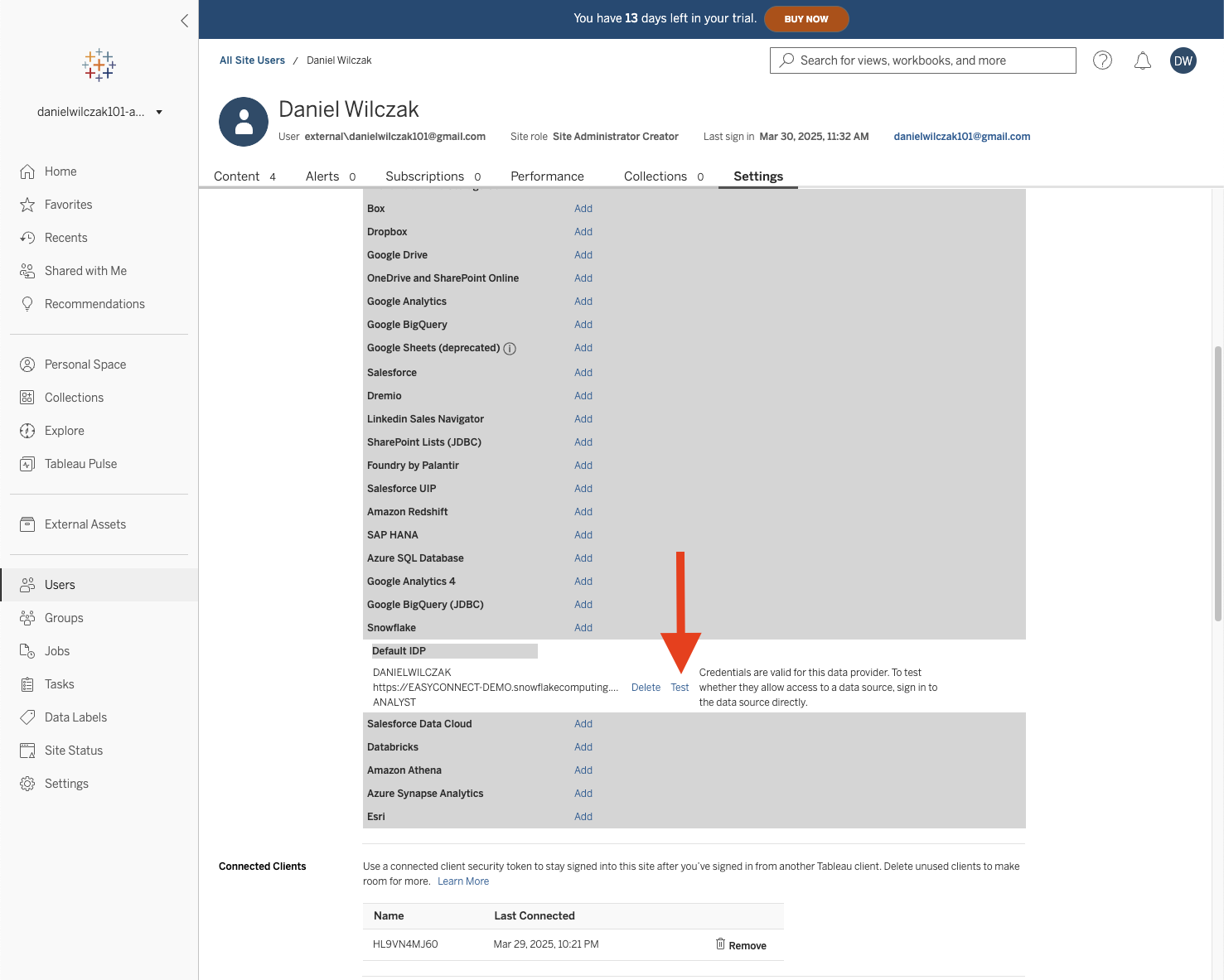Switch to the Performance tab
Image resolution: width=1224 pixels, height=980 pixels.
(547, 176)
